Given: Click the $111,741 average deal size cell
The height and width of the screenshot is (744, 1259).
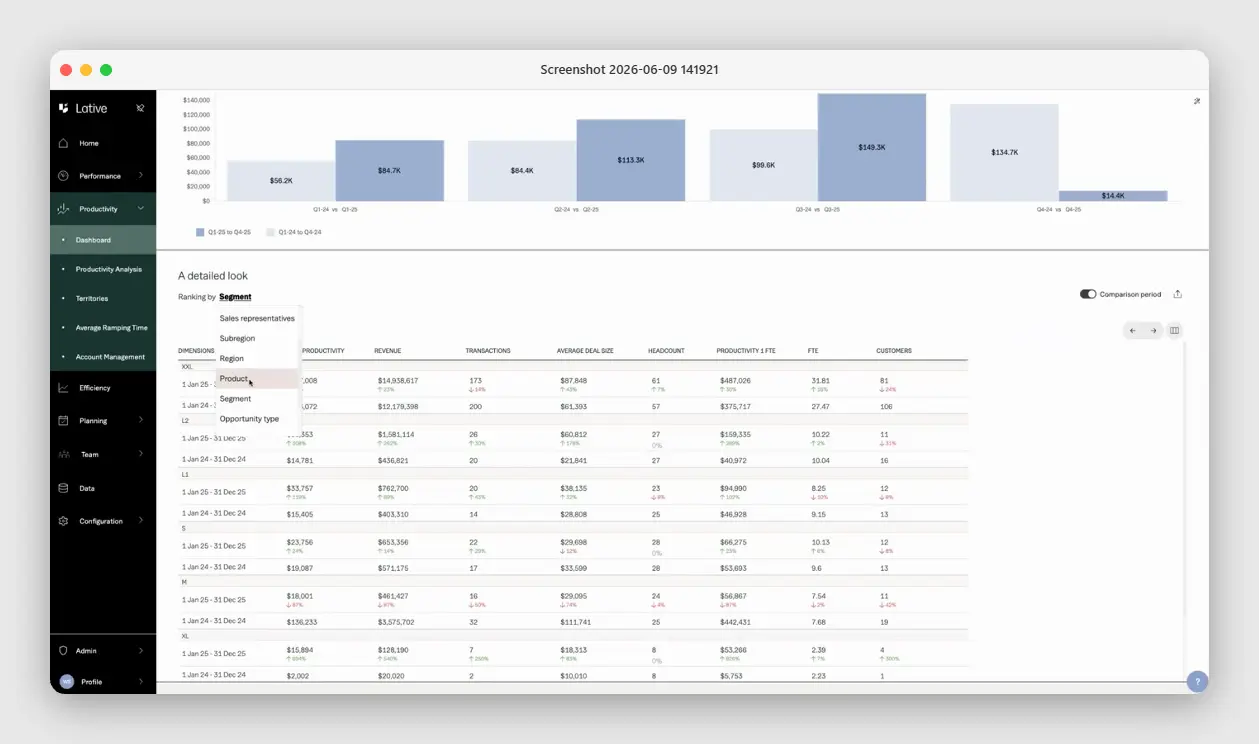Looking at the screenshot, I should coord(575,622).
